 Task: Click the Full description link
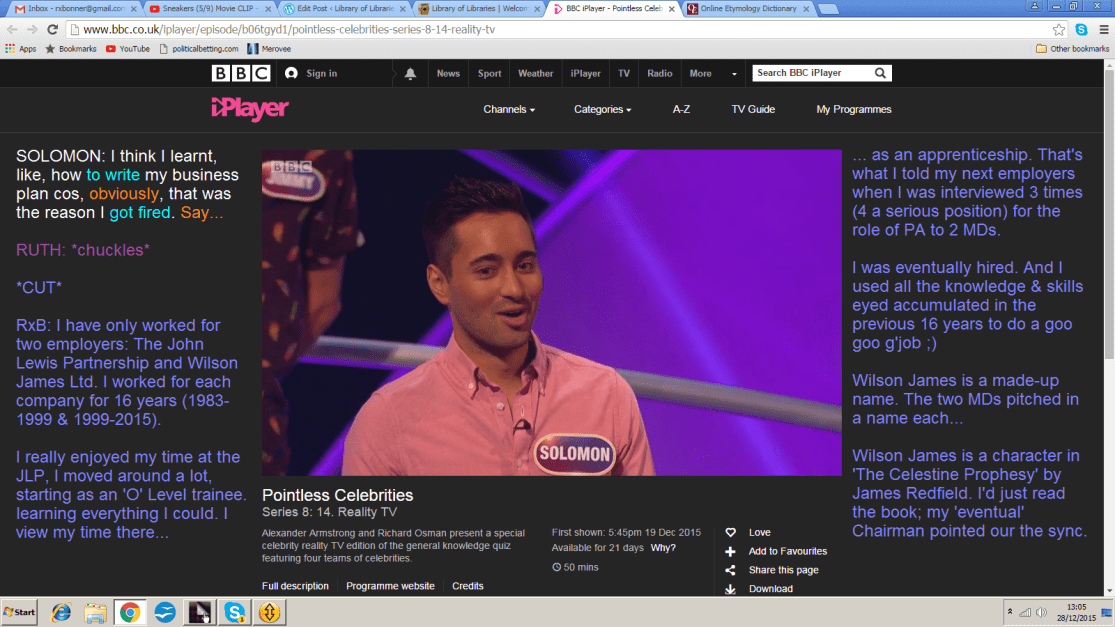[x=295, y=586]
